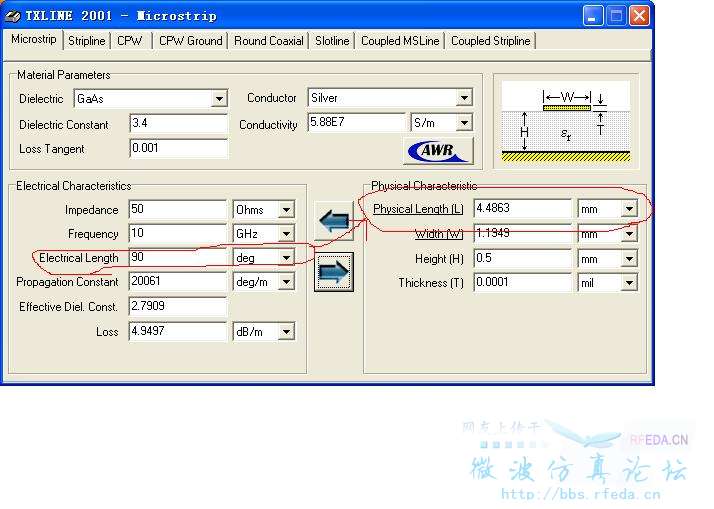Image resolution: width=714 pixels, height=509 pixels.
Task: Click the "Physical Length (L)" label
Action: pos(418,209)
